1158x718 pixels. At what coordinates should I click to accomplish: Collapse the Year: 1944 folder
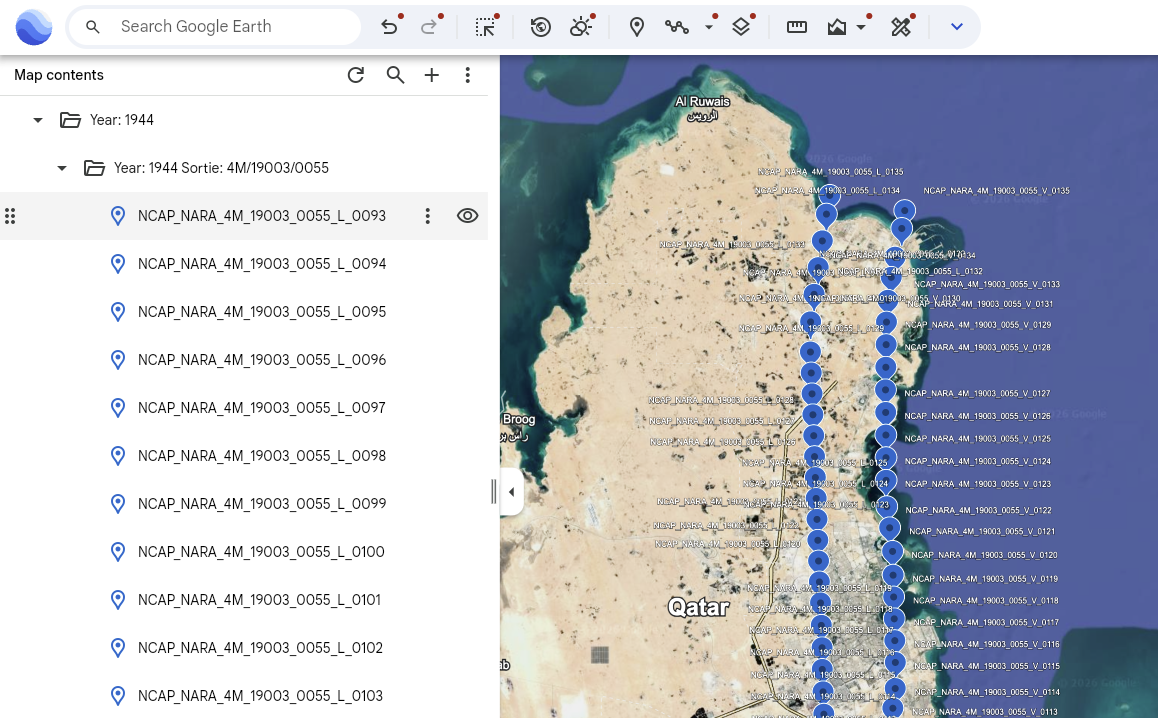tap(38, 120)
